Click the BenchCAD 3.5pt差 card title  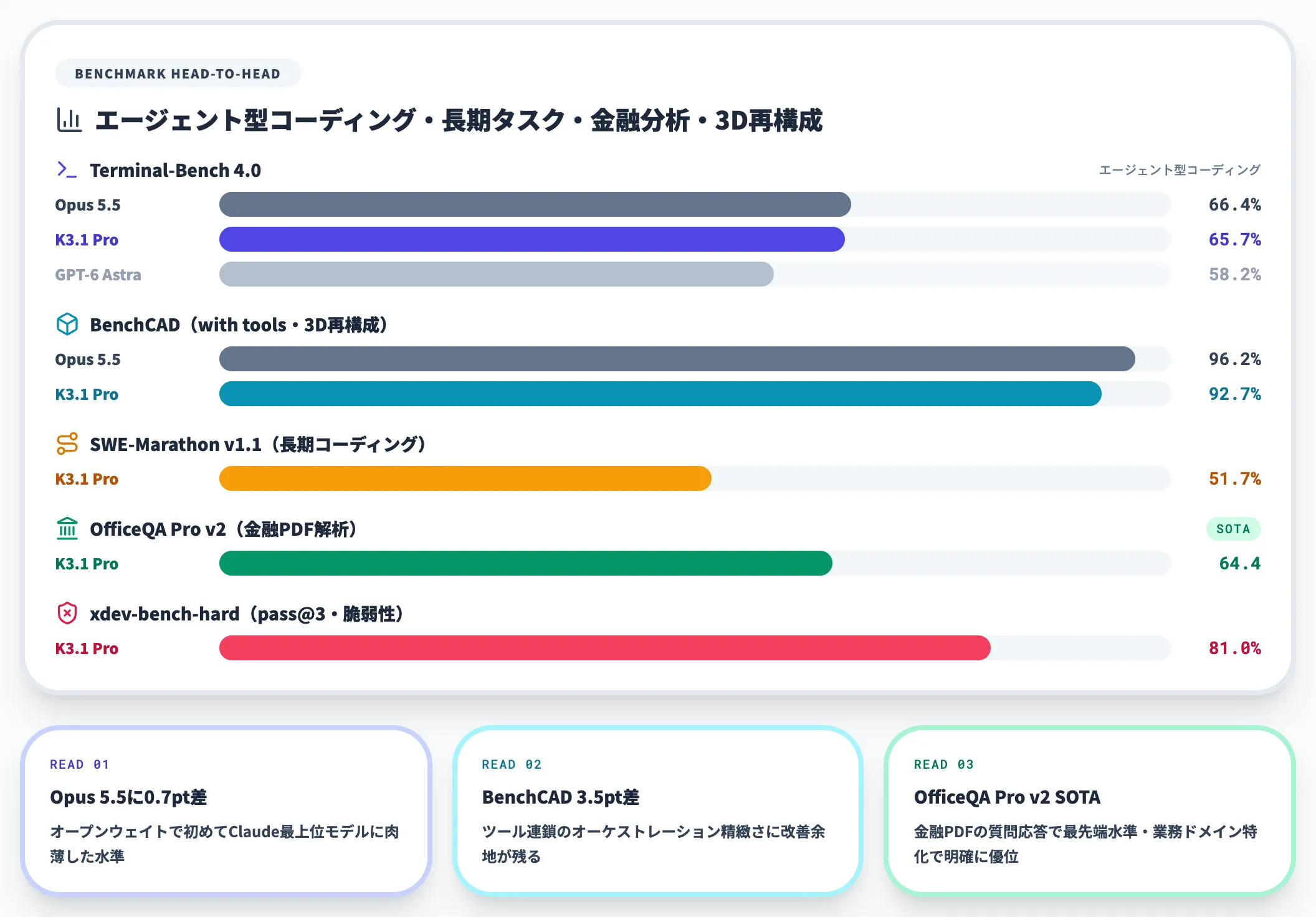coord(560,797)
